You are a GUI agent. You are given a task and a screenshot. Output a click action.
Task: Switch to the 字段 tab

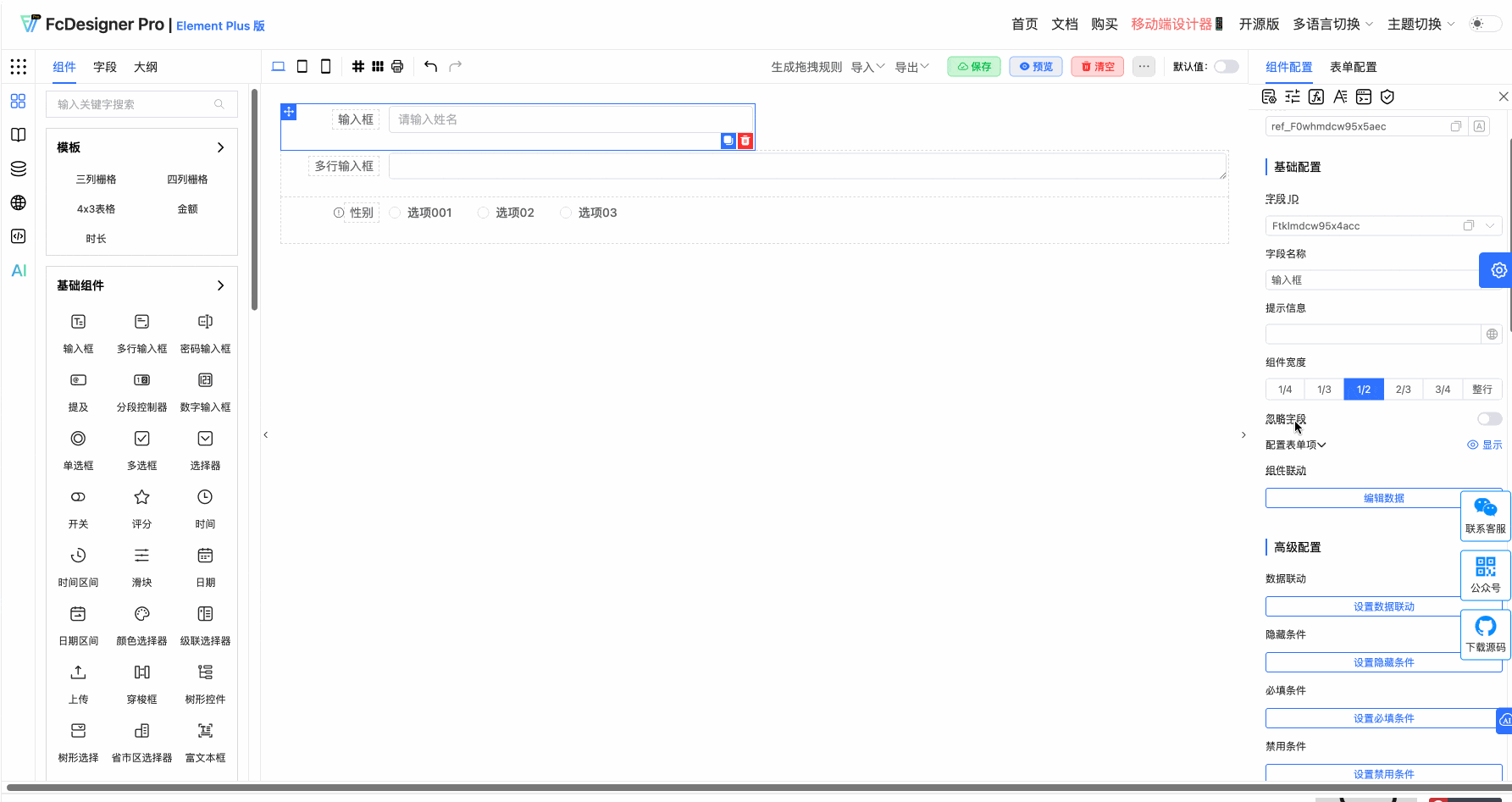click(x=104, y=67)
